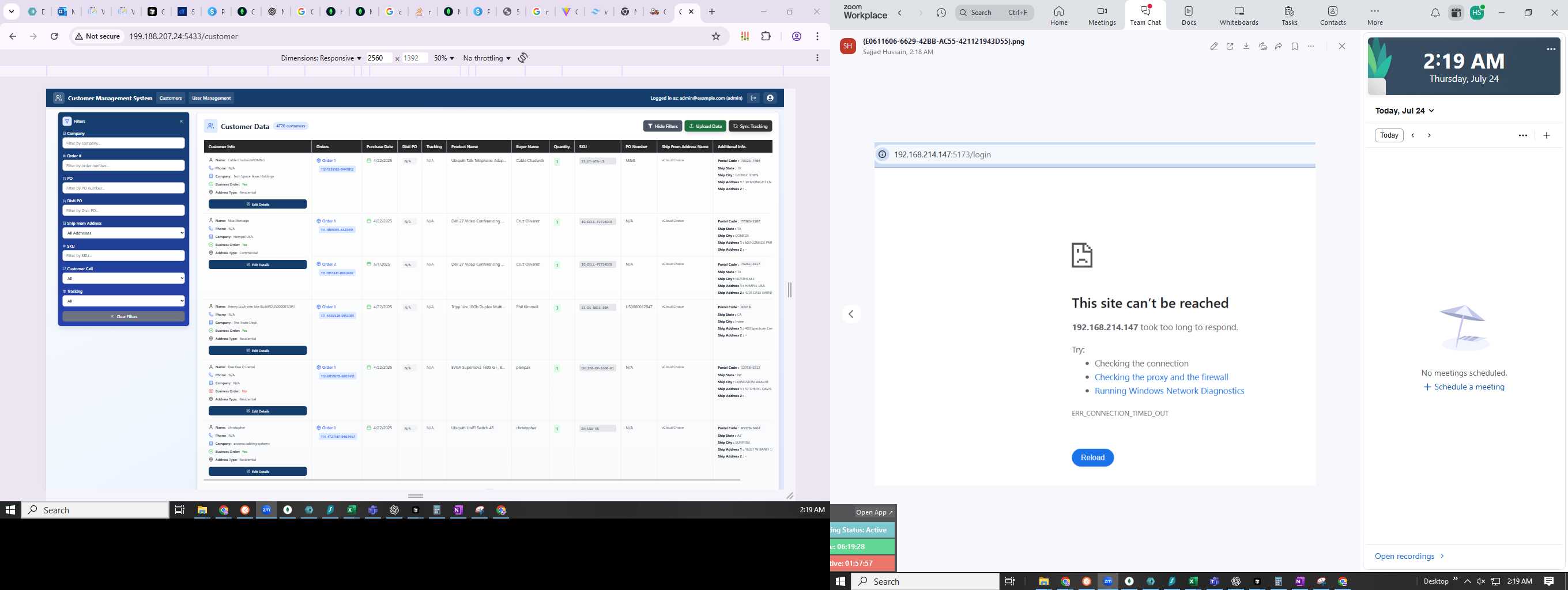Edit the 2560 width field
Screen dimensions: 1568x590
coord(378,58)
